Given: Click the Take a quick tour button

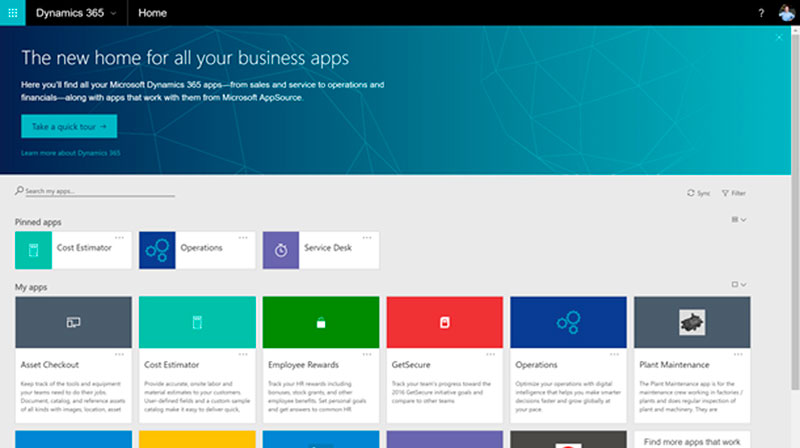Looking at the screenshot, I should 69,126.
